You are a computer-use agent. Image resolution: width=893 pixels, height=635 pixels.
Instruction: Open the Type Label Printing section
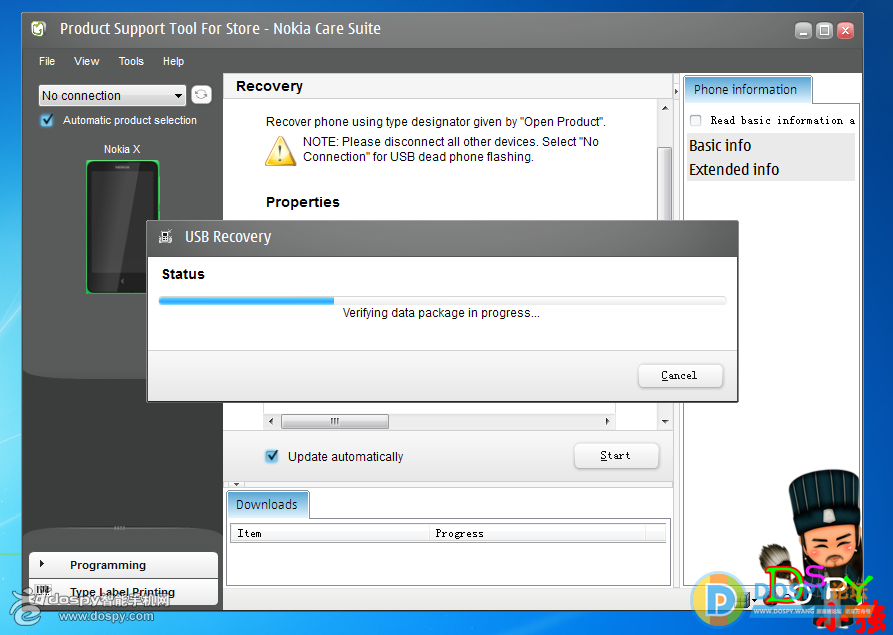pos(124,592)
